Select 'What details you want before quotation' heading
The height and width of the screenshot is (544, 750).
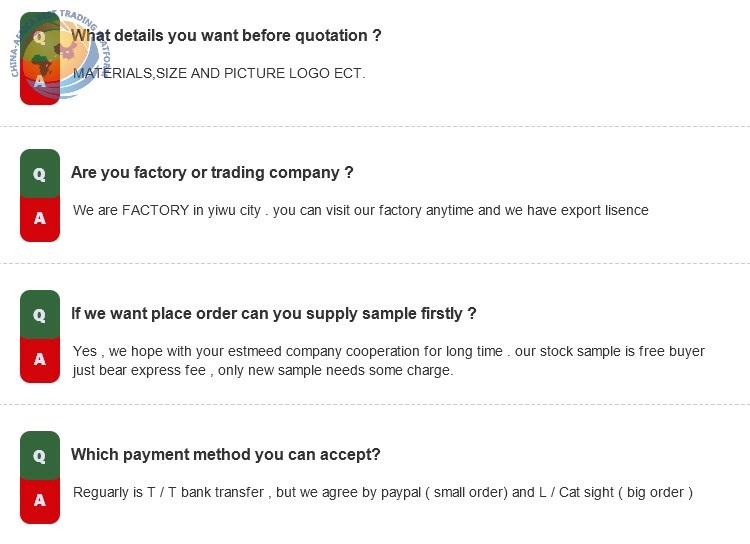pyautogui.click(x=226, y=35)
